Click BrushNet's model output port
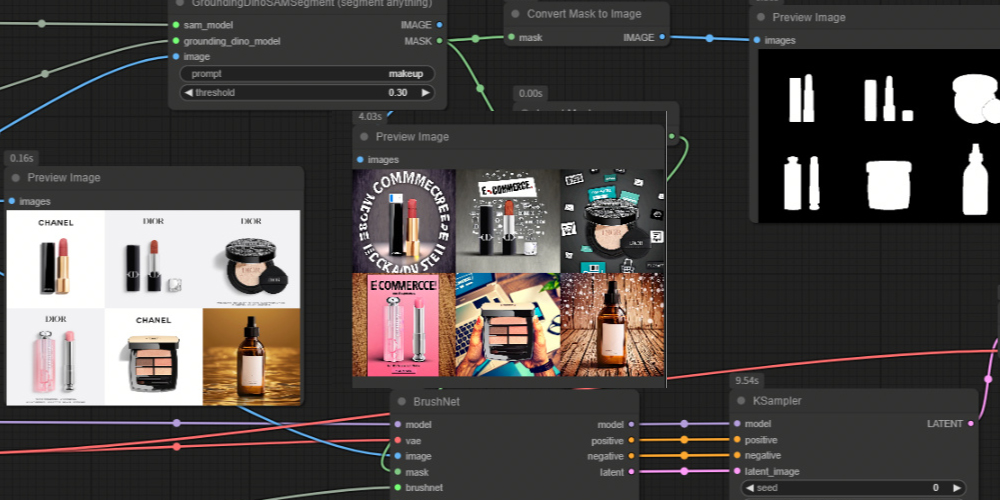The width and height of the screenshot is (1000, 500). click(631, 424)
